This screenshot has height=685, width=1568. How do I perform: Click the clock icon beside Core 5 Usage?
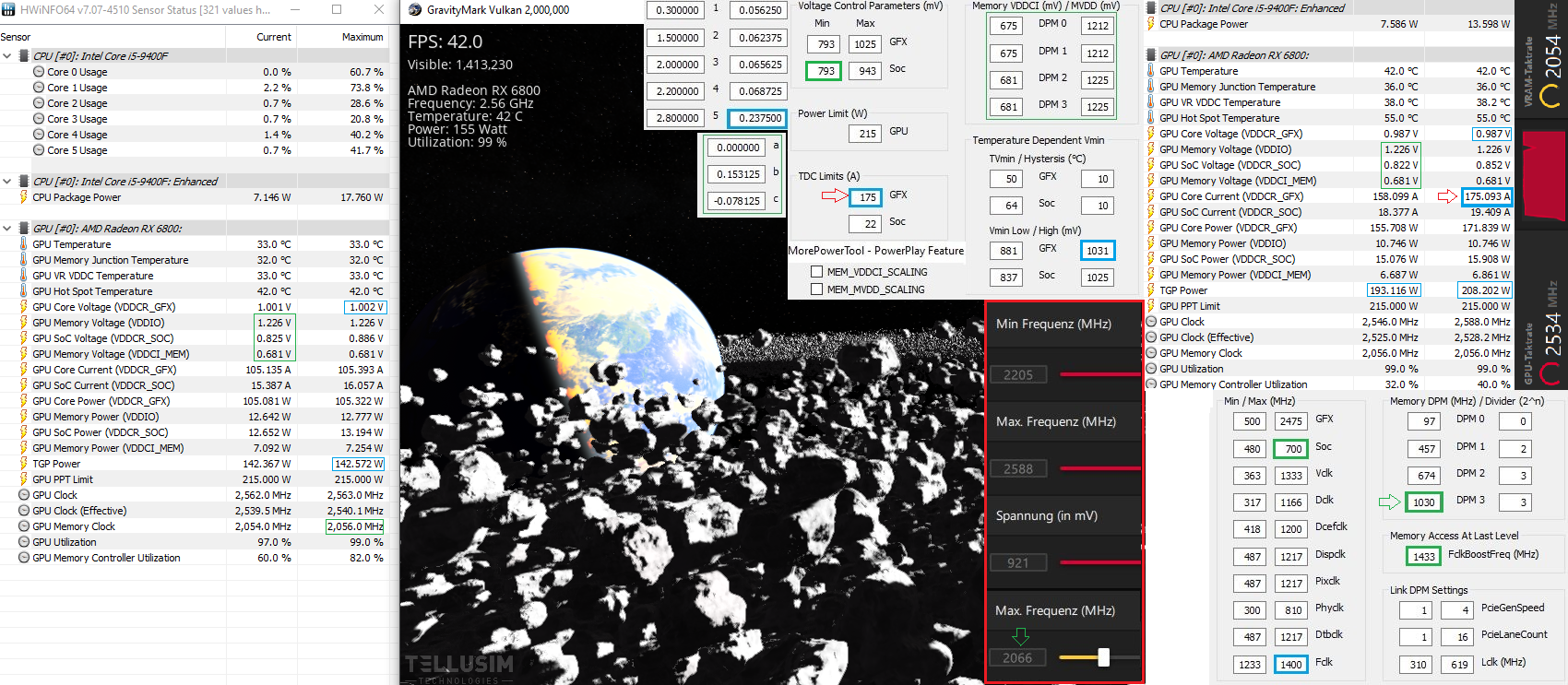pyautogui.click(x=39, y=150)
